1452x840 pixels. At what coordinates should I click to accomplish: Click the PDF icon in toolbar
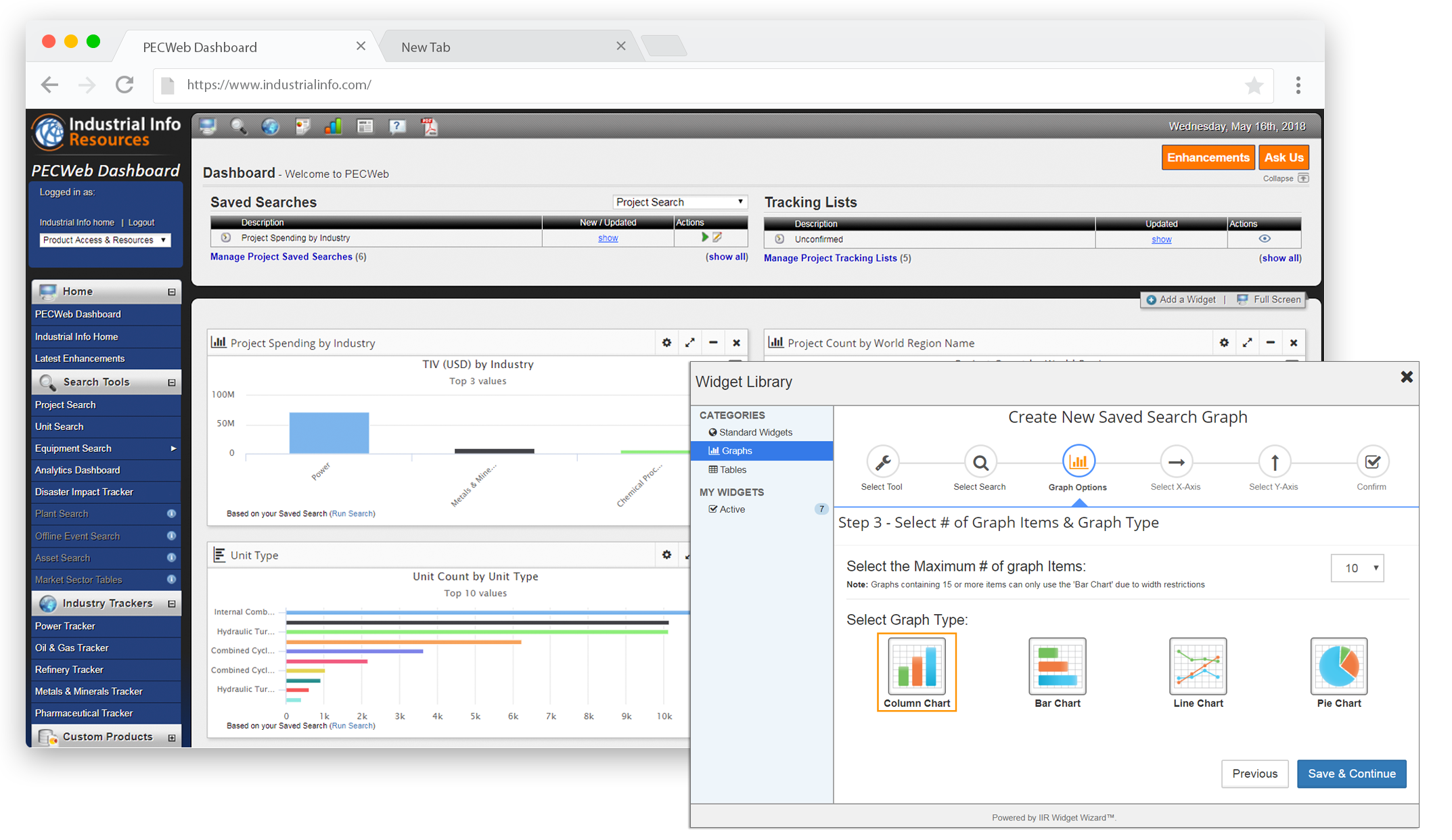(x=430, y=126)
